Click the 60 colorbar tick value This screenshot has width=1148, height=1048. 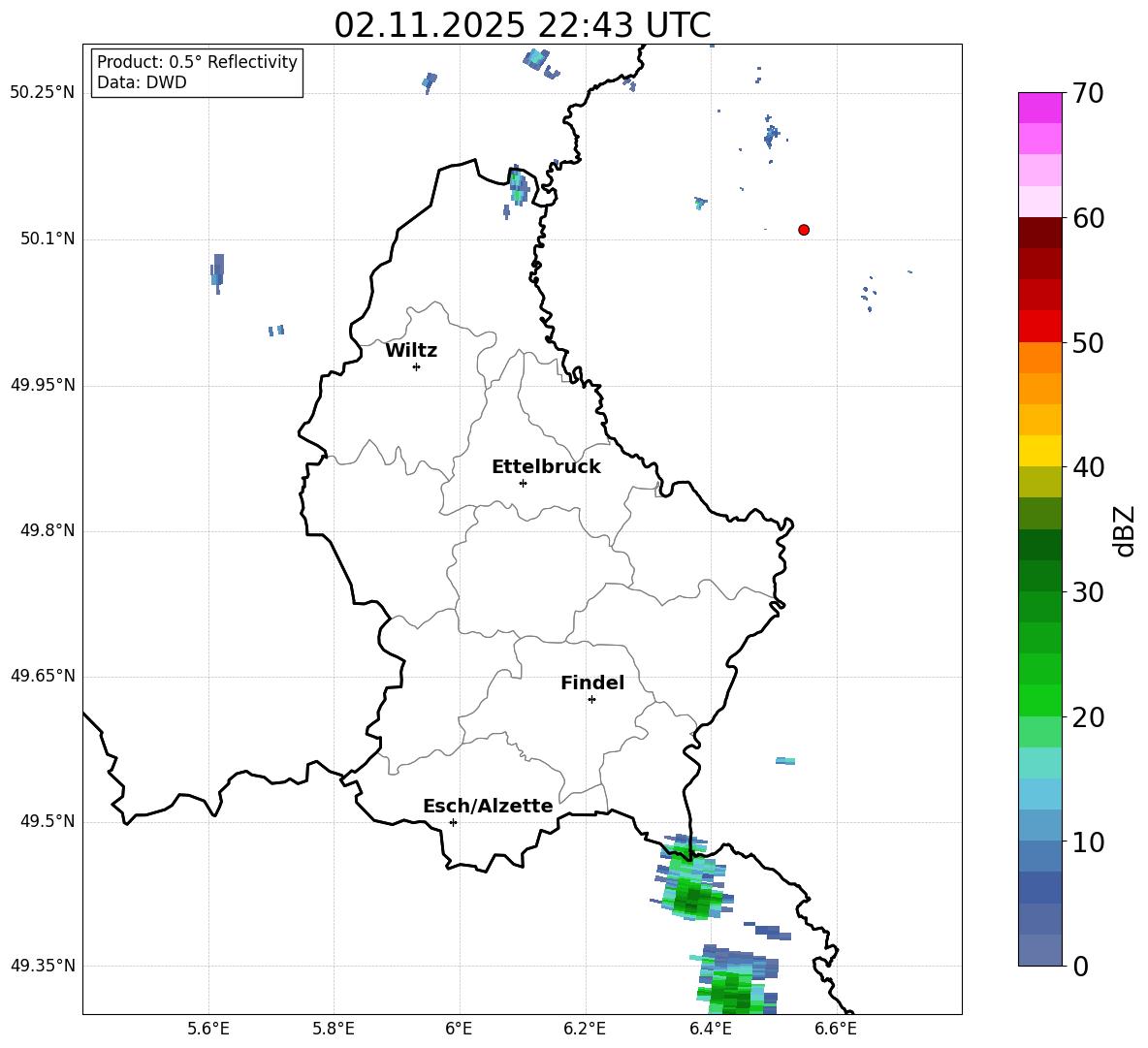[1088, 218]
